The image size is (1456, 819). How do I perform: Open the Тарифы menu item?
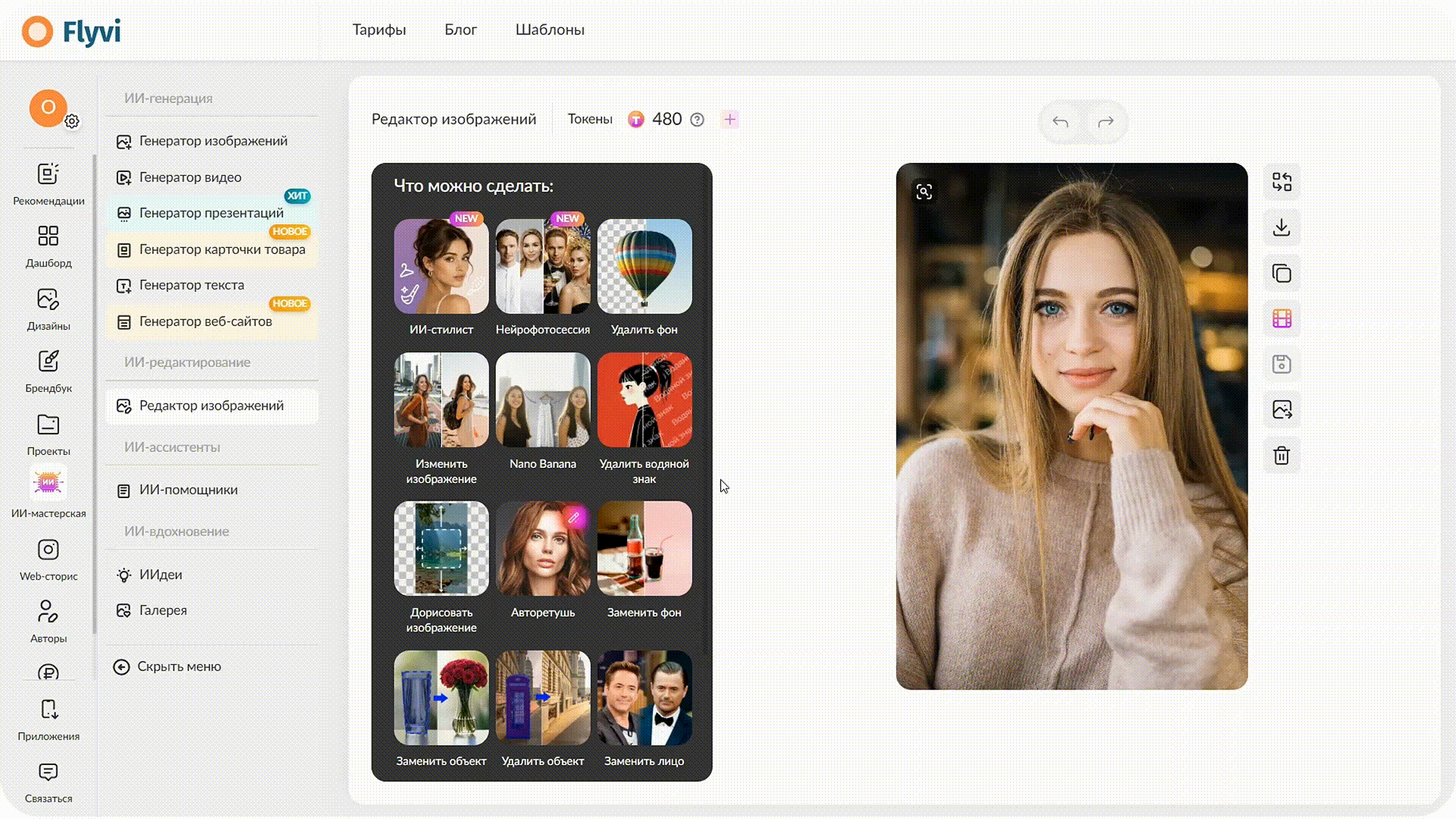click(x=379, y=30)
